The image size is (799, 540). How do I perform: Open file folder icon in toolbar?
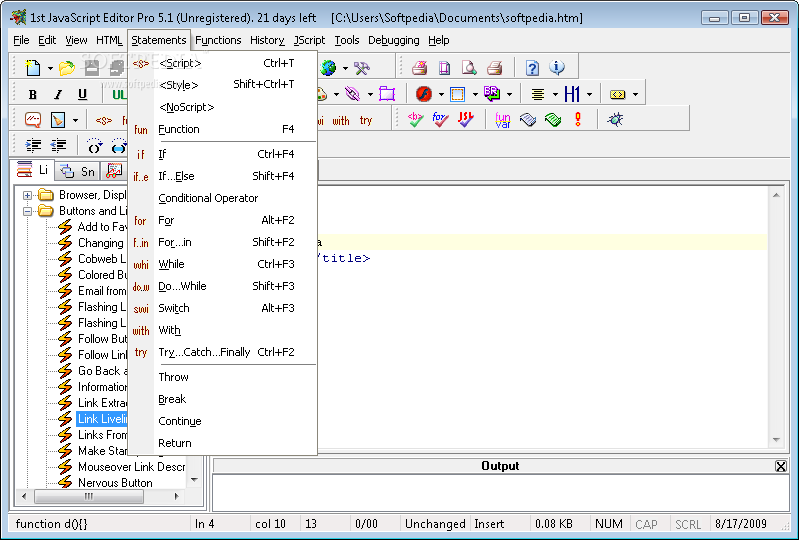pyautogui.click(x=67, y=67)
